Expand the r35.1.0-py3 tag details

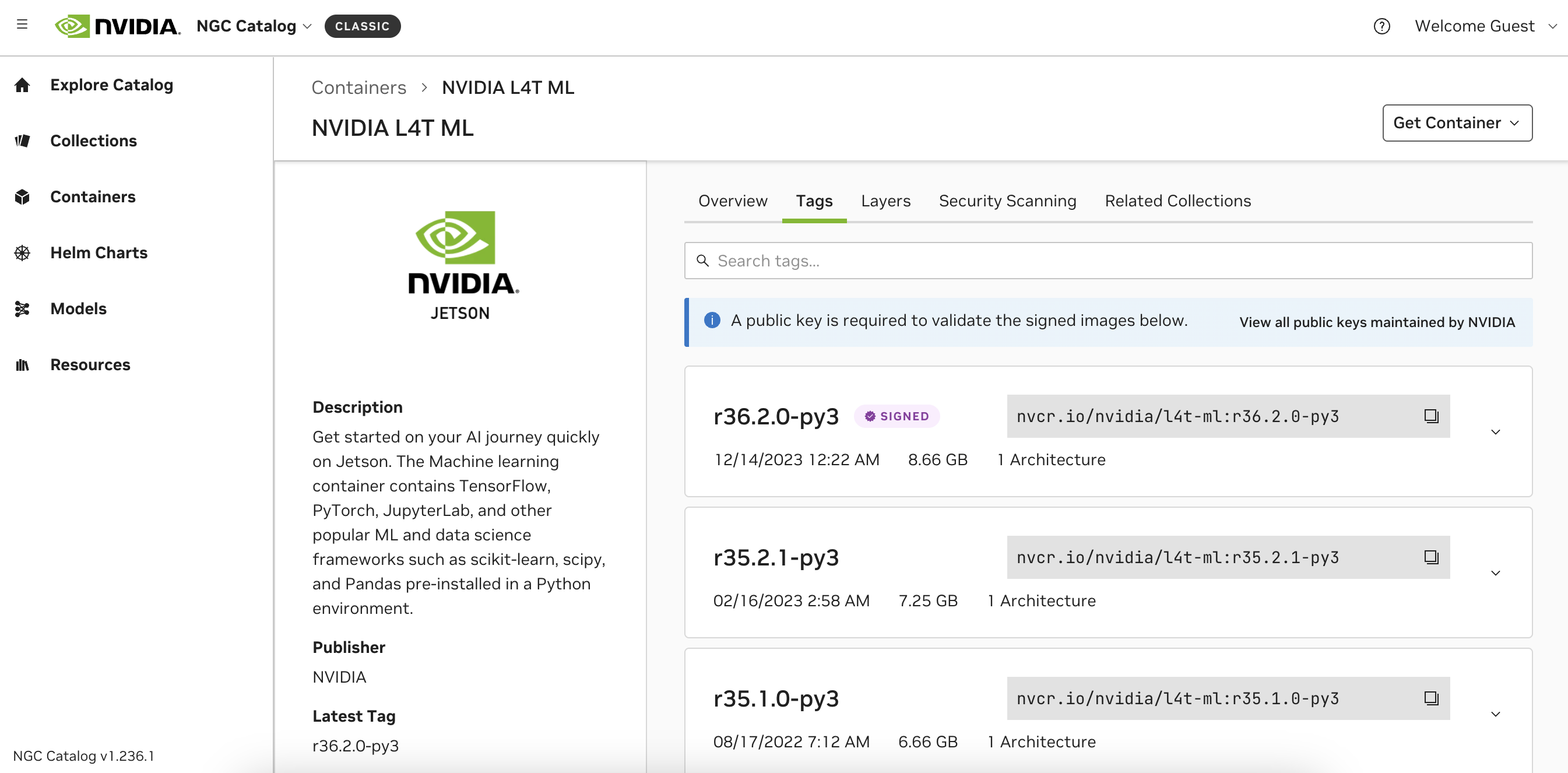1495,714
